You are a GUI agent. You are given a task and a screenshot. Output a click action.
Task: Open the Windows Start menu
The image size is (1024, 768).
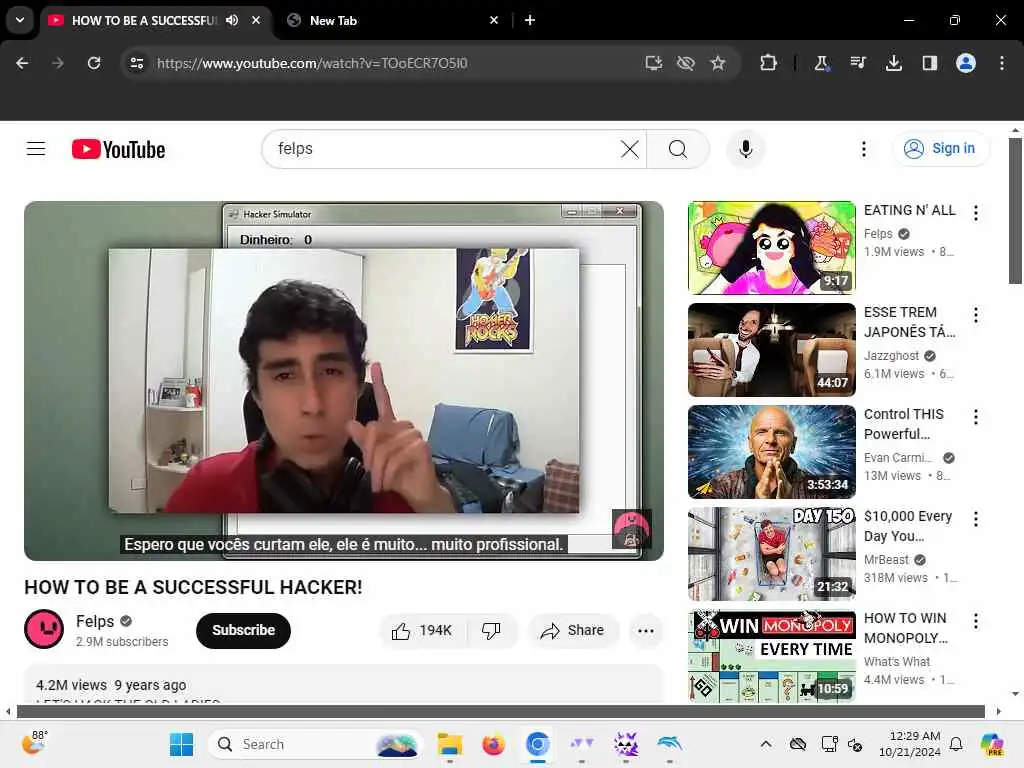tap(181, 744)
